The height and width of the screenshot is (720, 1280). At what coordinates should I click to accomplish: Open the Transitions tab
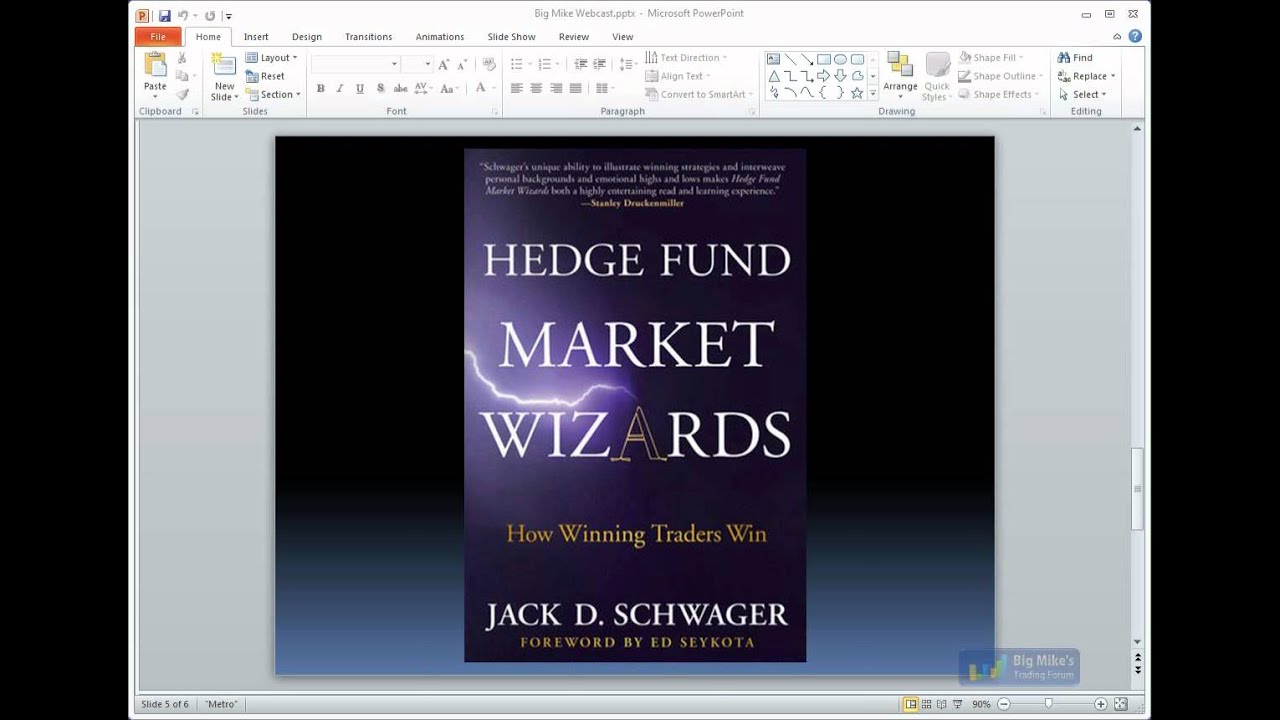368,37
